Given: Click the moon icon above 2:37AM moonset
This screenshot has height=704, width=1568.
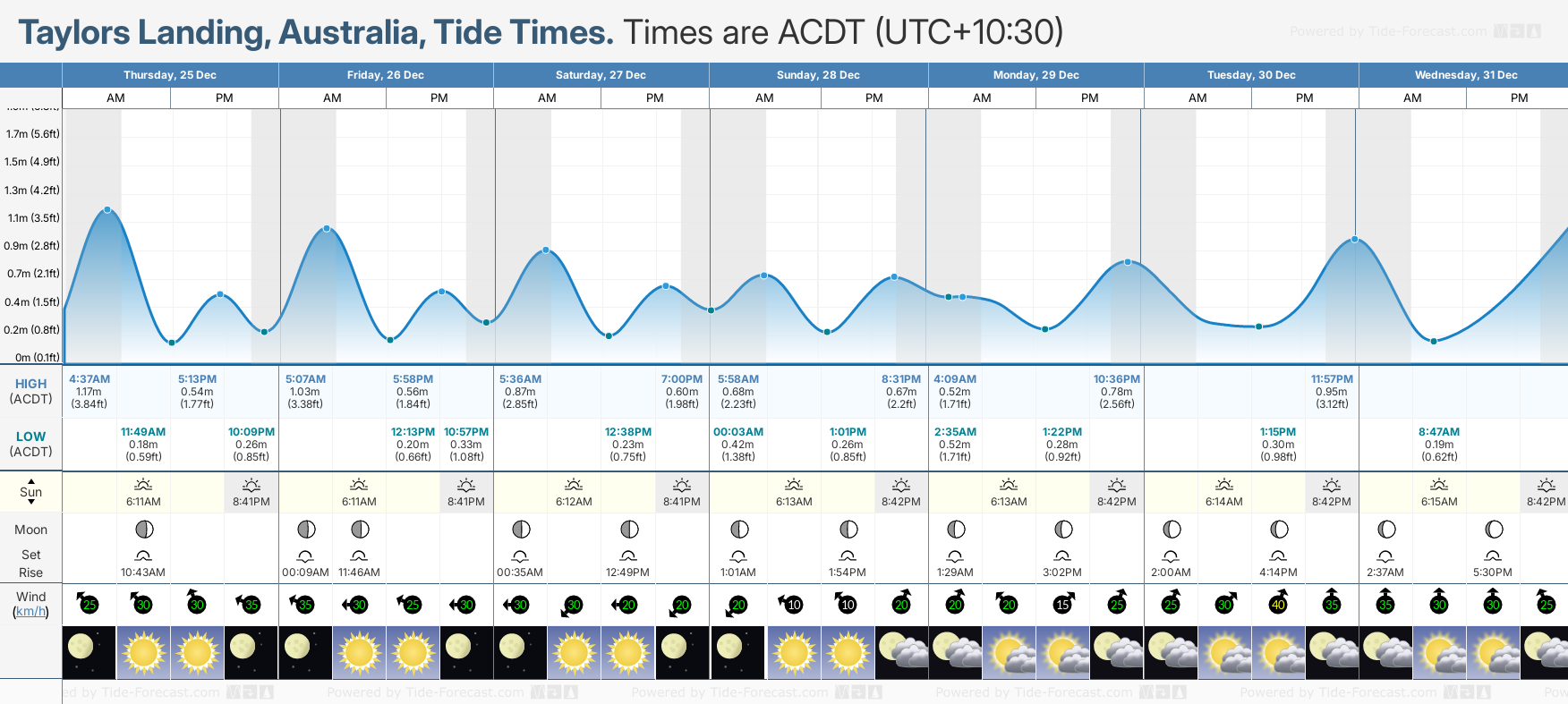Looking at the screenshot, I should click(1385, 530).
